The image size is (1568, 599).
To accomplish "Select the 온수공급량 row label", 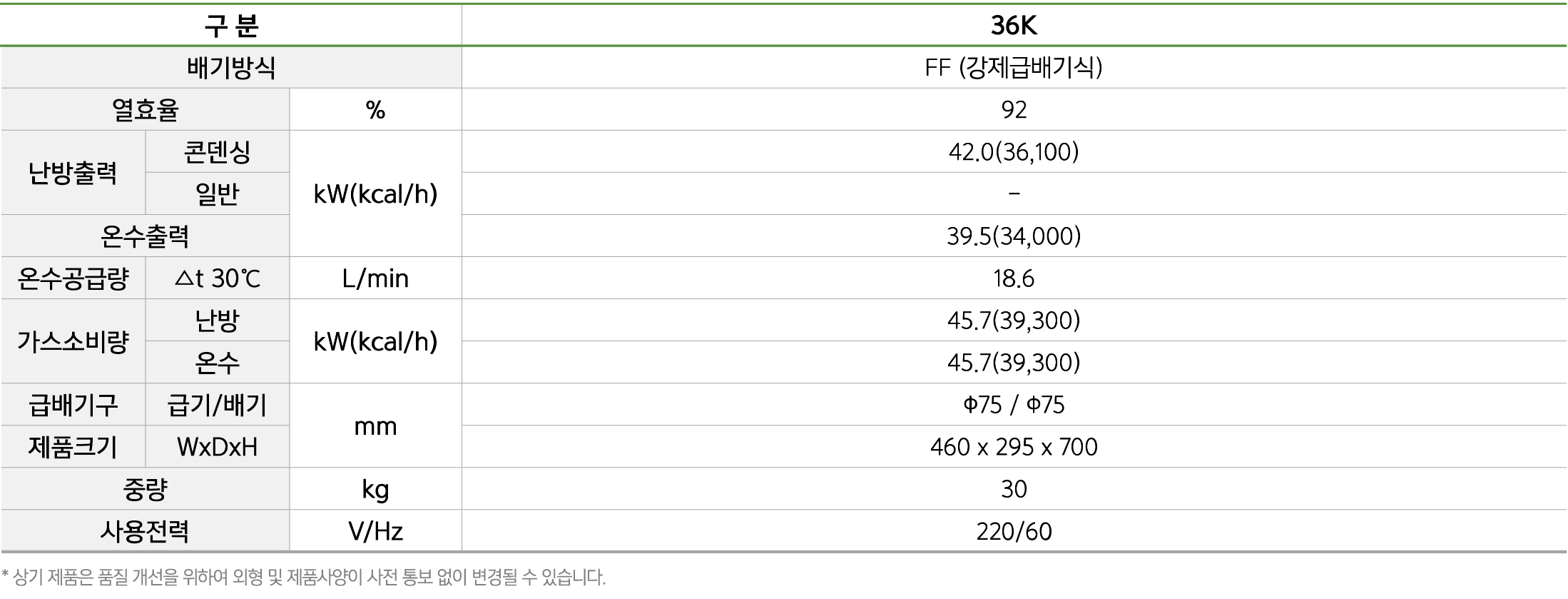I will [x=73, y=278].
